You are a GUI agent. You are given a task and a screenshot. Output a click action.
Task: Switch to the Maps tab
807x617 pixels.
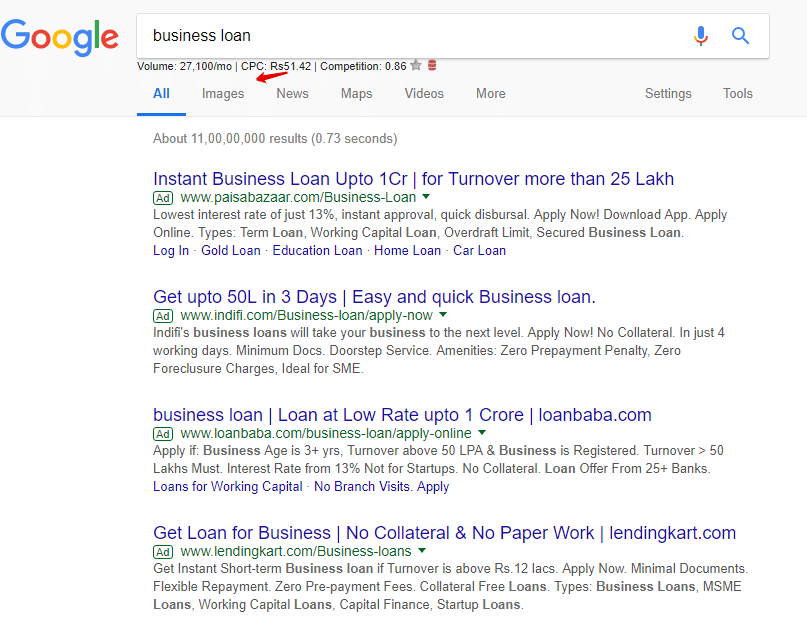click(x=356, y=94)
